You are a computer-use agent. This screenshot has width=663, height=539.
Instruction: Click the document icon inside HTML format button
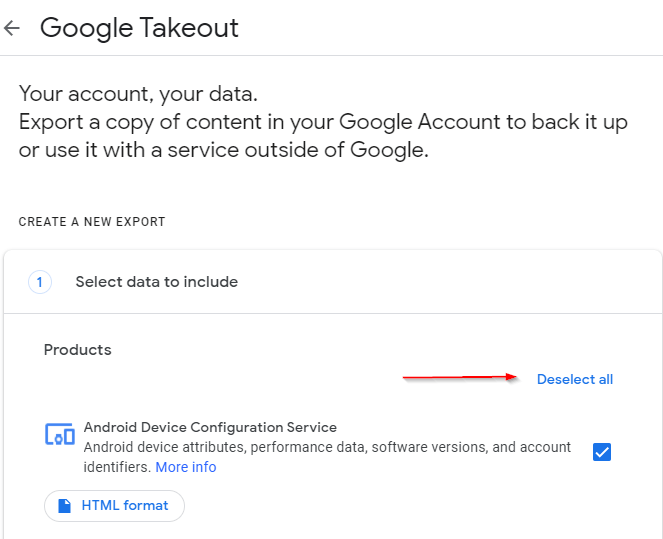coord(64,505)
